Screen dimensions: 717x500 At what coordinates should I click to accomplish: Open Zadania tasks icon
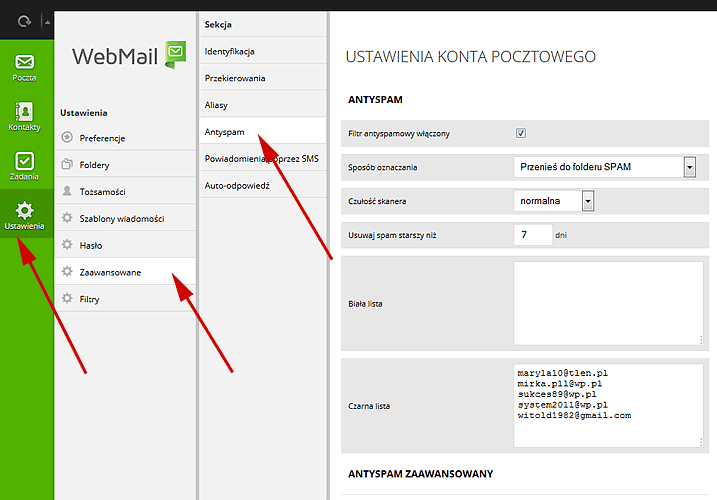pos(24,161)
